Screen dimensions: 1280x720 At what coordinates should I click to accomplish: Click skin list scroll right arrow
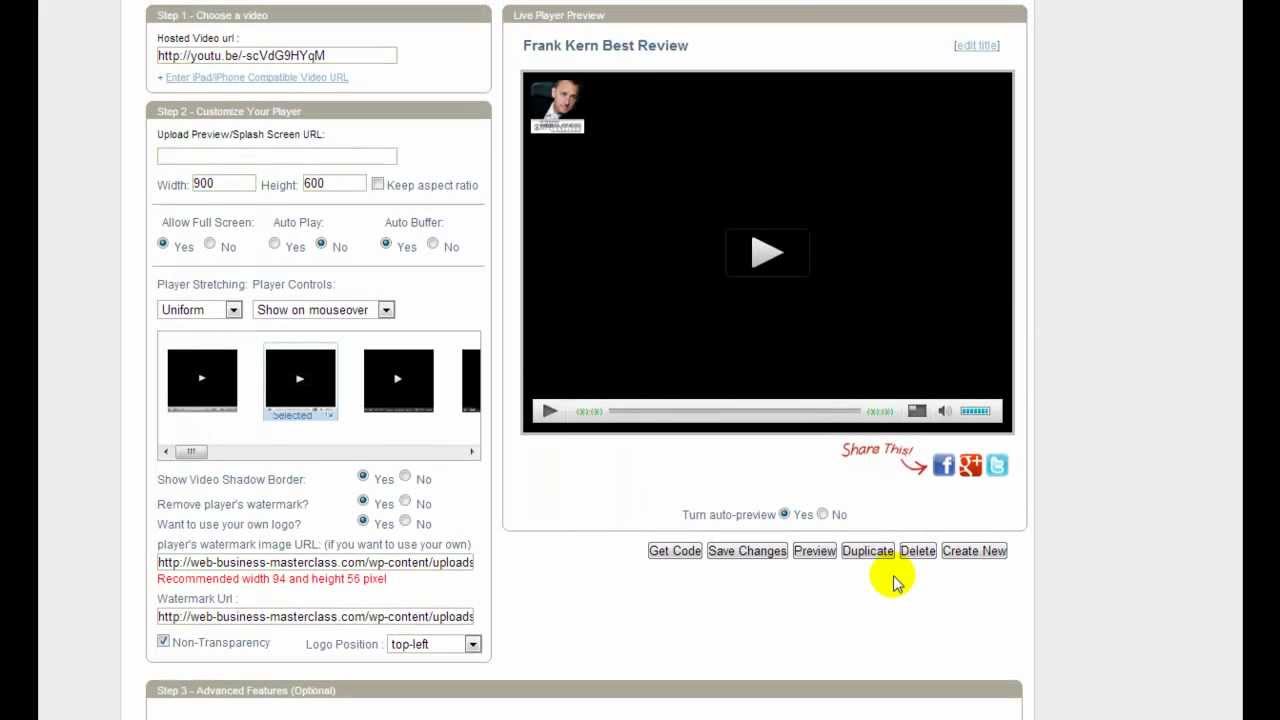pos(472,452)
